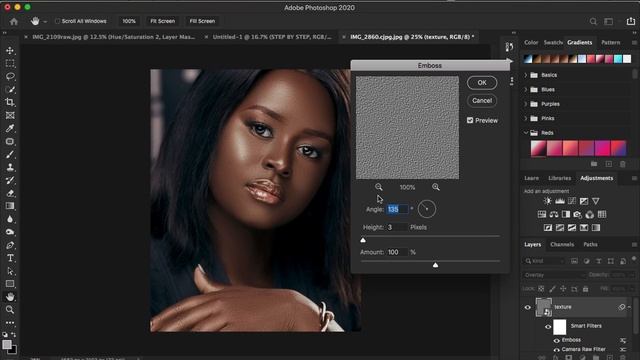Select the Zoom tool in the toolbar
Image resolution: width=640 pixels, height=360 pixels.
click(10, 310)
